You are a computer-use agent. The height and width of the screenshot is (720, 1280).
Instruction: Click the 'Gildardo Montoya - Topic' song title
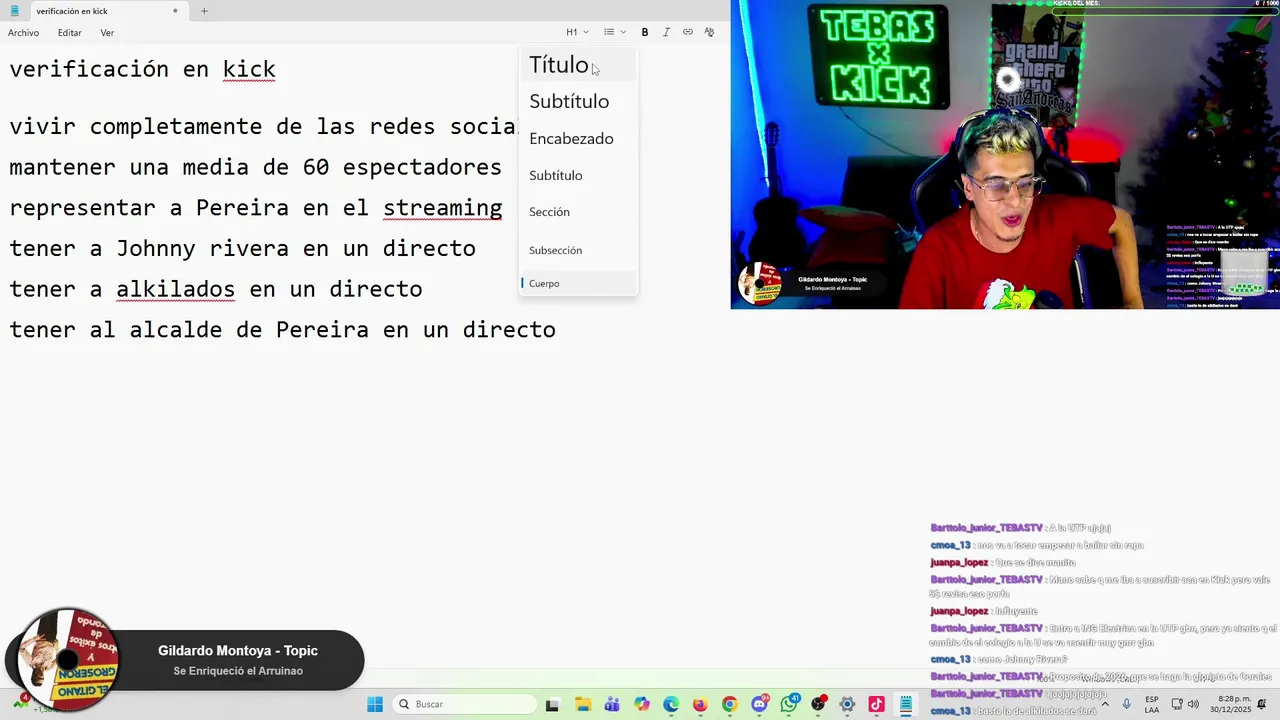pyautogui.click(x=238, y=651)
